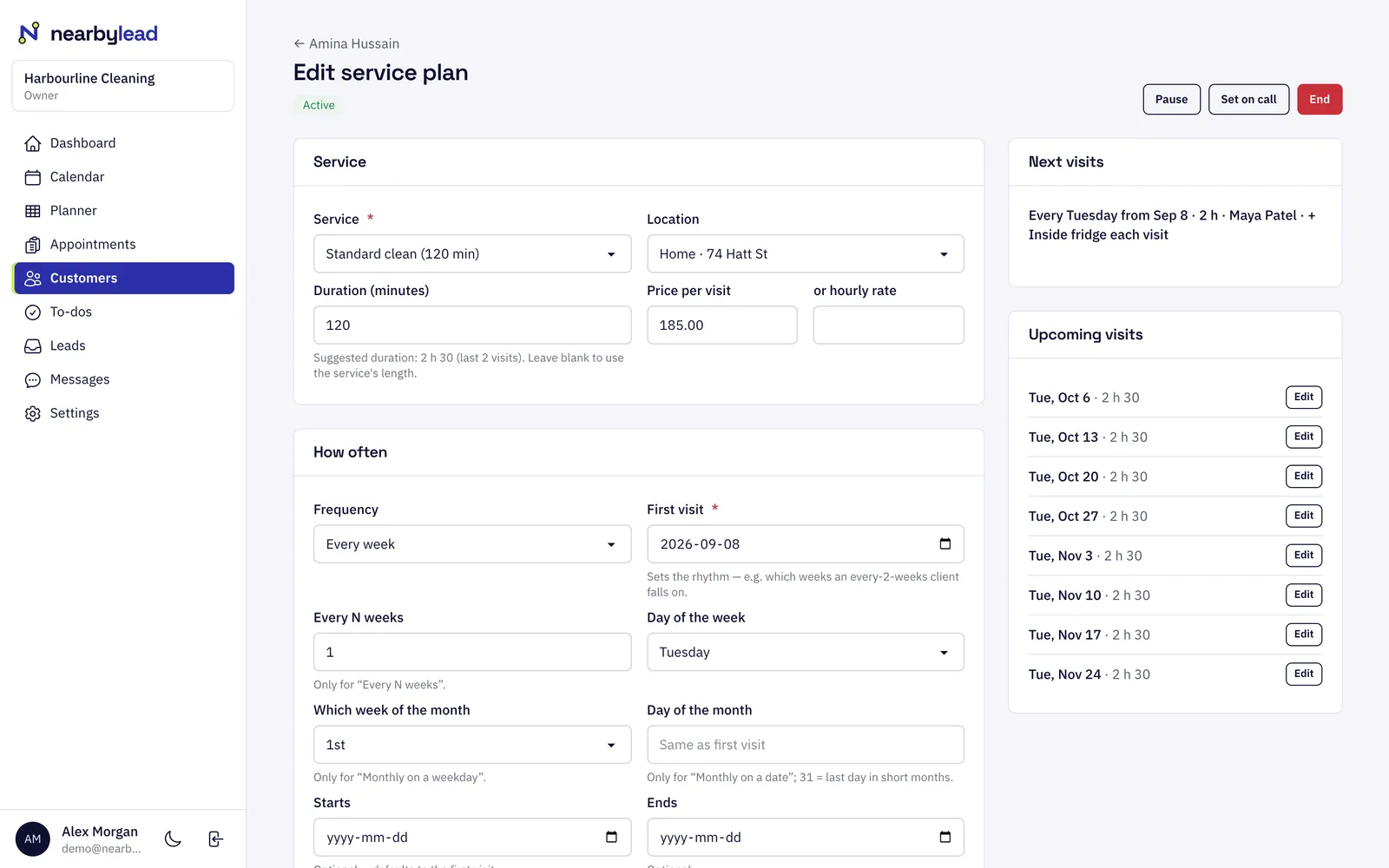Viewport: 1389px width, 868px height.
Task: Click the Pause button
Action: pos(1171,99)
